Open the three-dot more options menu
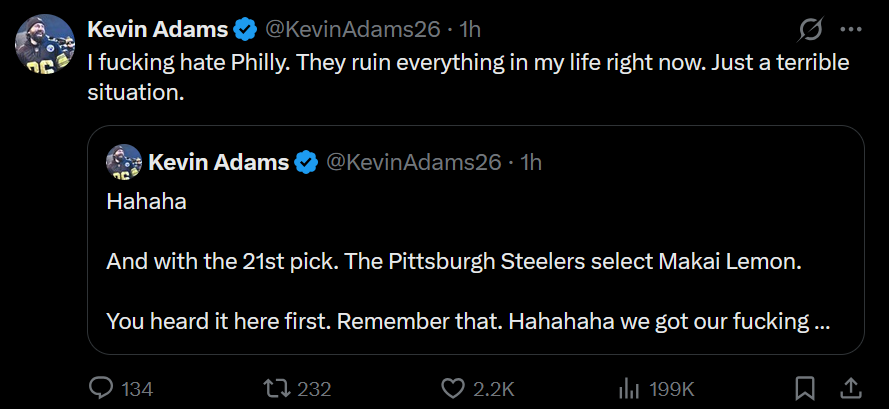 pyautogui.click(x=851, y=29)
